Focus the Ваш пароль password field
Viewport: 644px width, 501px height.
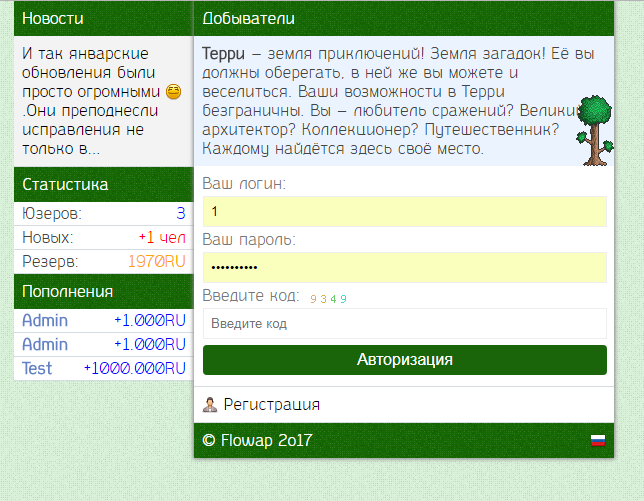[x=404, y=267]
